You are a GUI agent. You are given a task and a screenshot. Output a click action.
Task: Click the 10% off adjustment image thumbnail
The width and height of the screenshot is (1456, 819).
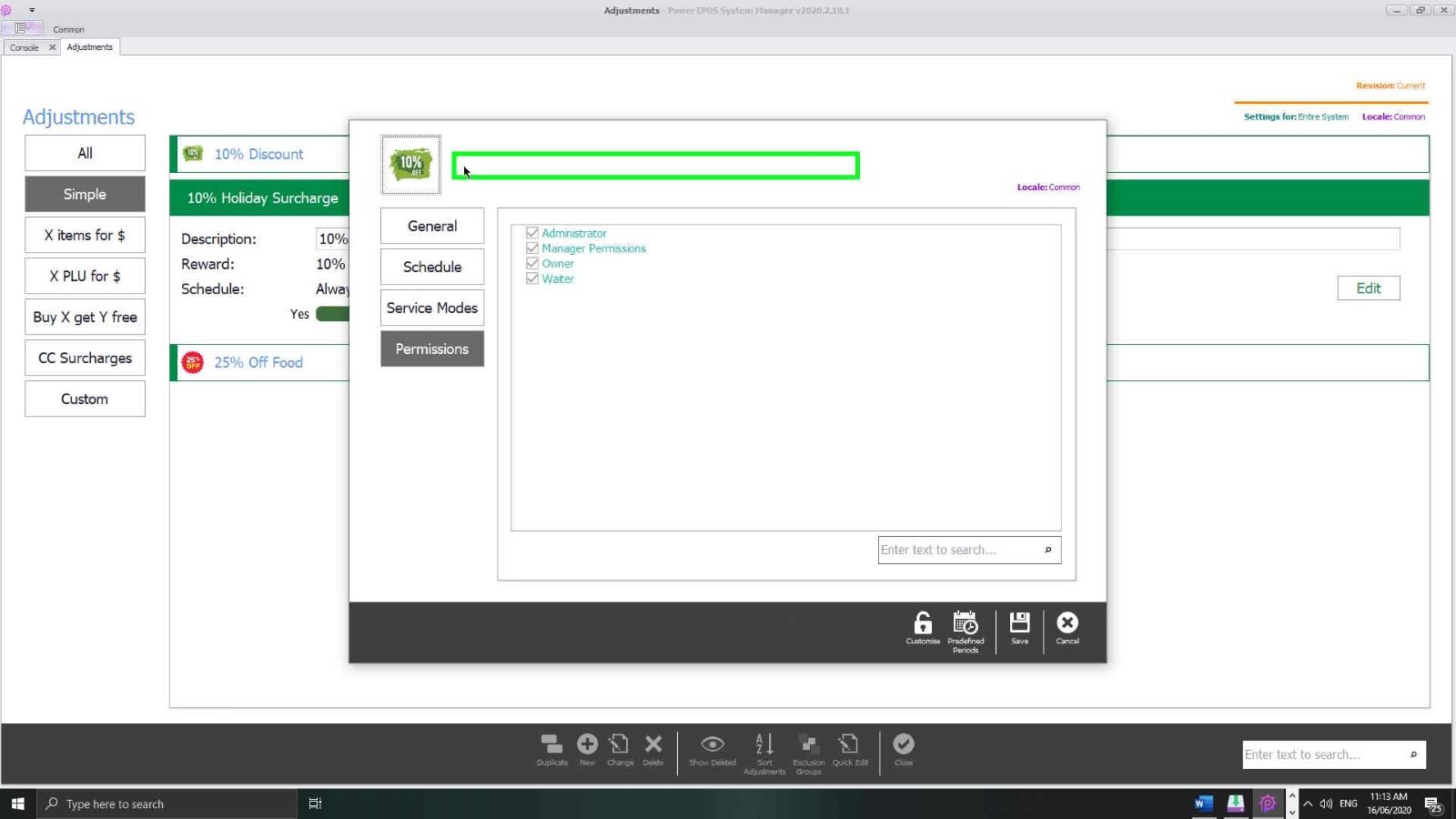point(411,165)
